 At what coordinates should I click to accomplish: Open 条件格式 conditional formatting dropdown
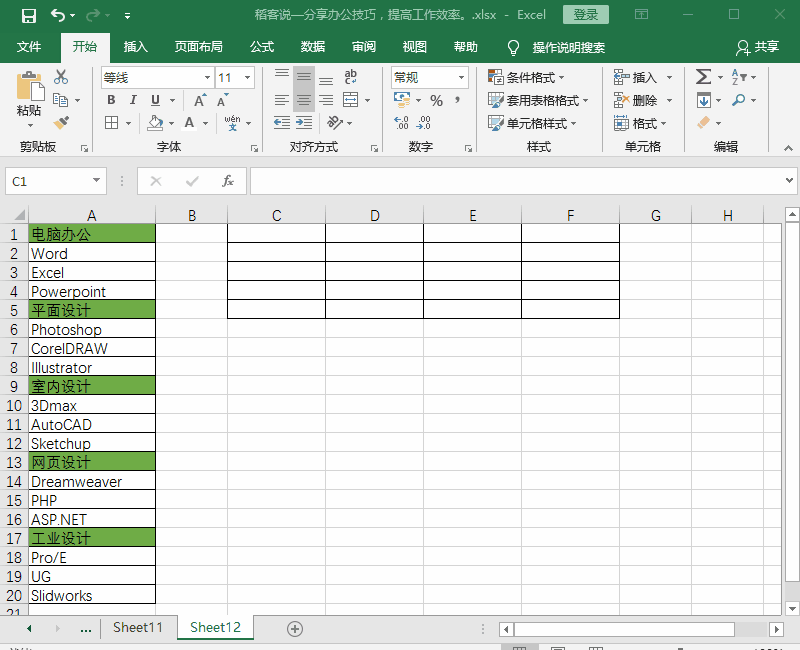coord(526,78)
